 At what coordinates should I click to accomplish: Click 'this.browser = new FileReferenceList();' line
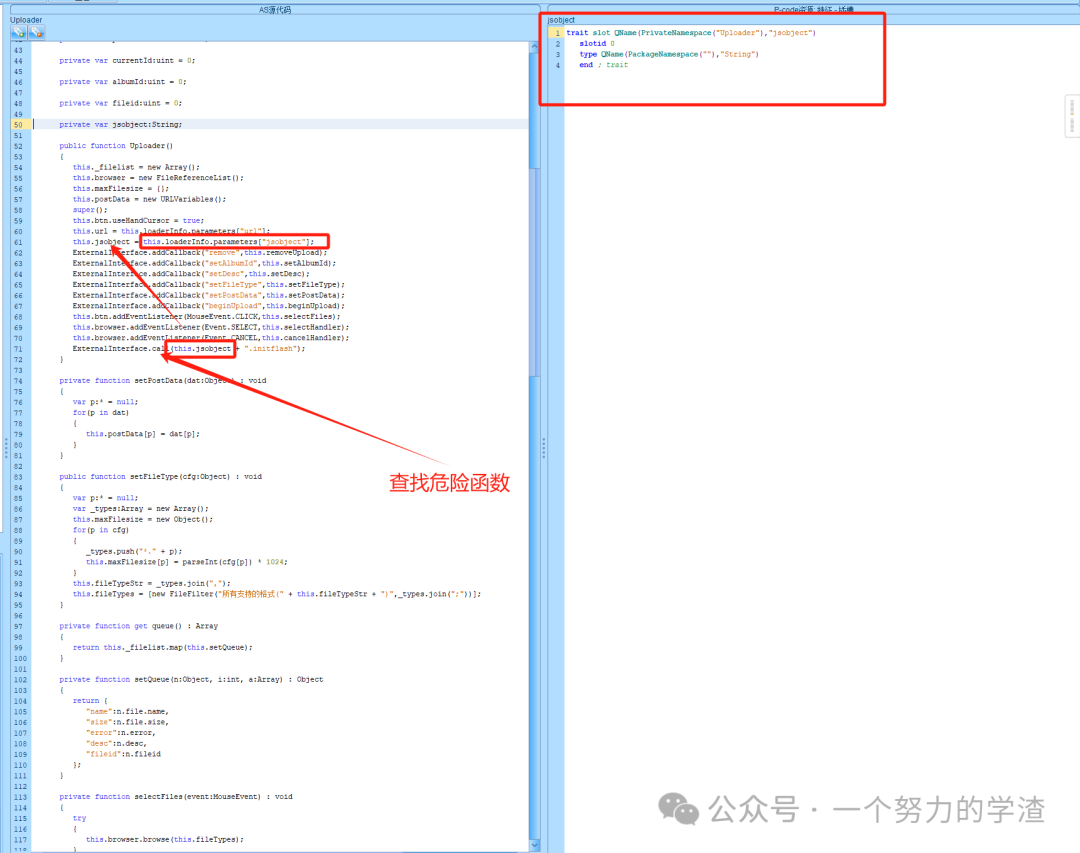pyautogui.click(x=158, y=178)
